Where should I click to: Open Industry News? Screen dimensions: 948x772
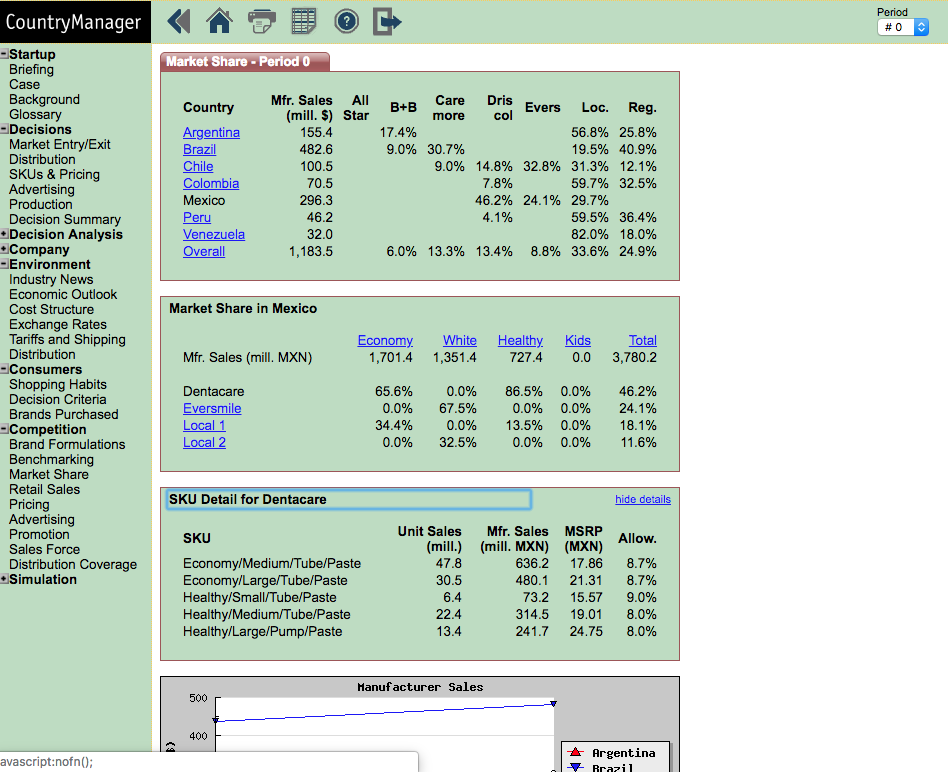point(51,279)
